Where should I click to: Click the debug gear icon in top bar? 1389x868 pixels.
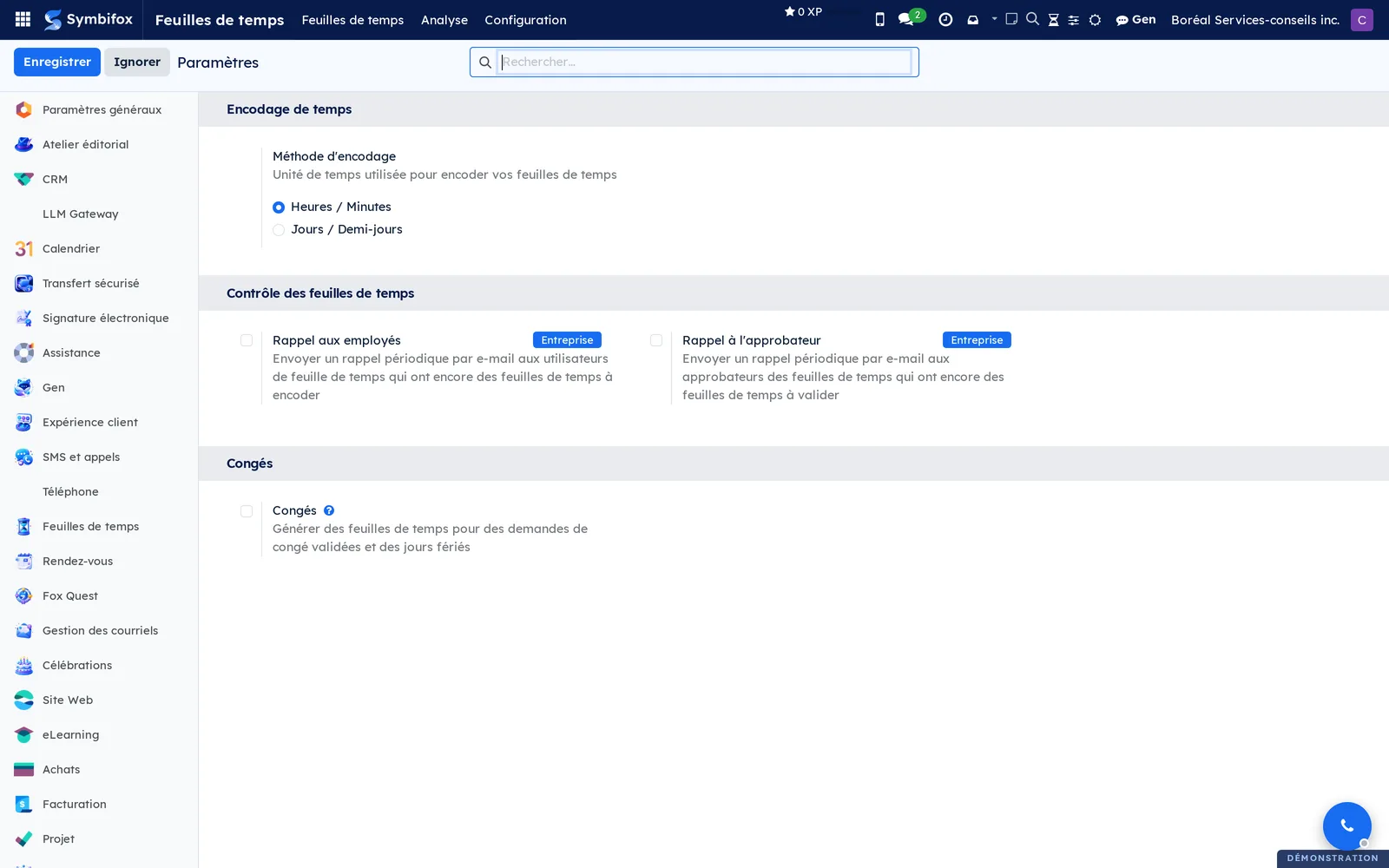(x=1095, y=19)
